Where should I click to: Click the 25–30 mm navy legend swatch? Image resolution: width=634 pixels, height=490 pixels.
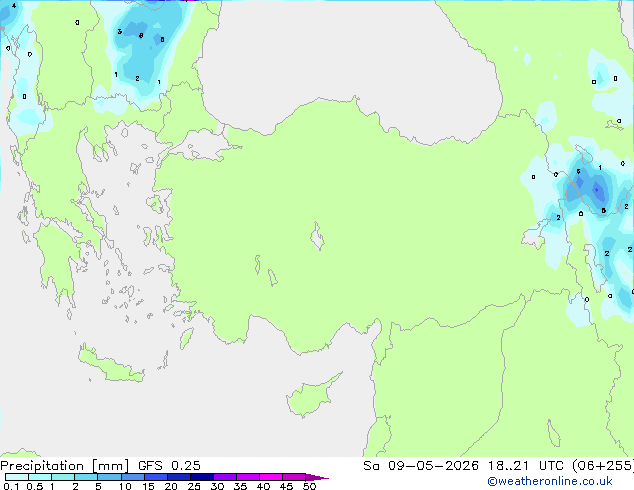(x=202, y=477)
